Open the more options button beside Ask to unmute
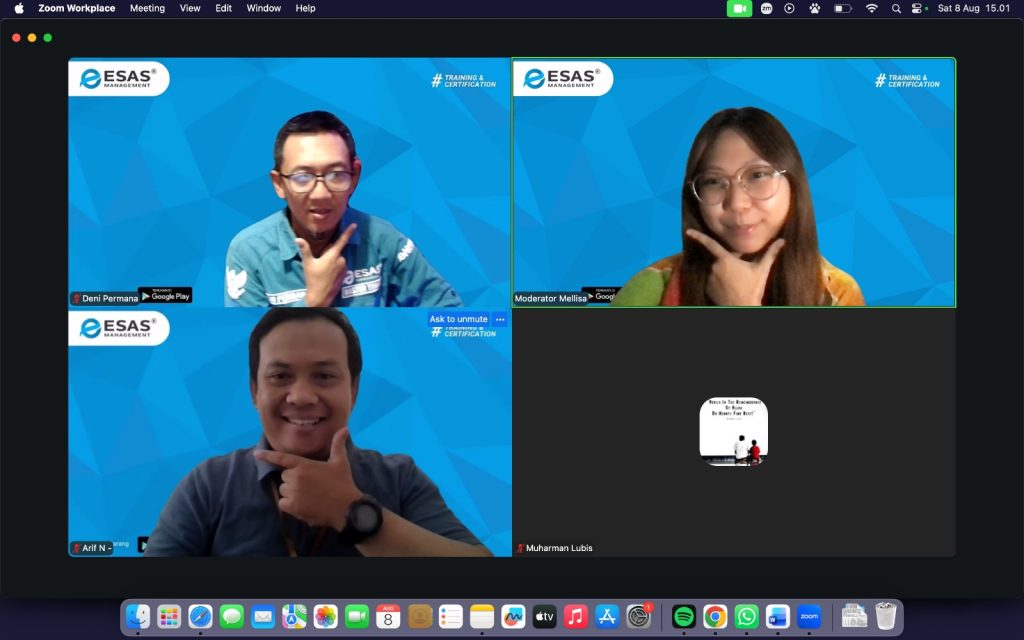The width and height of the screenshot is (1024, 640). 500,319
